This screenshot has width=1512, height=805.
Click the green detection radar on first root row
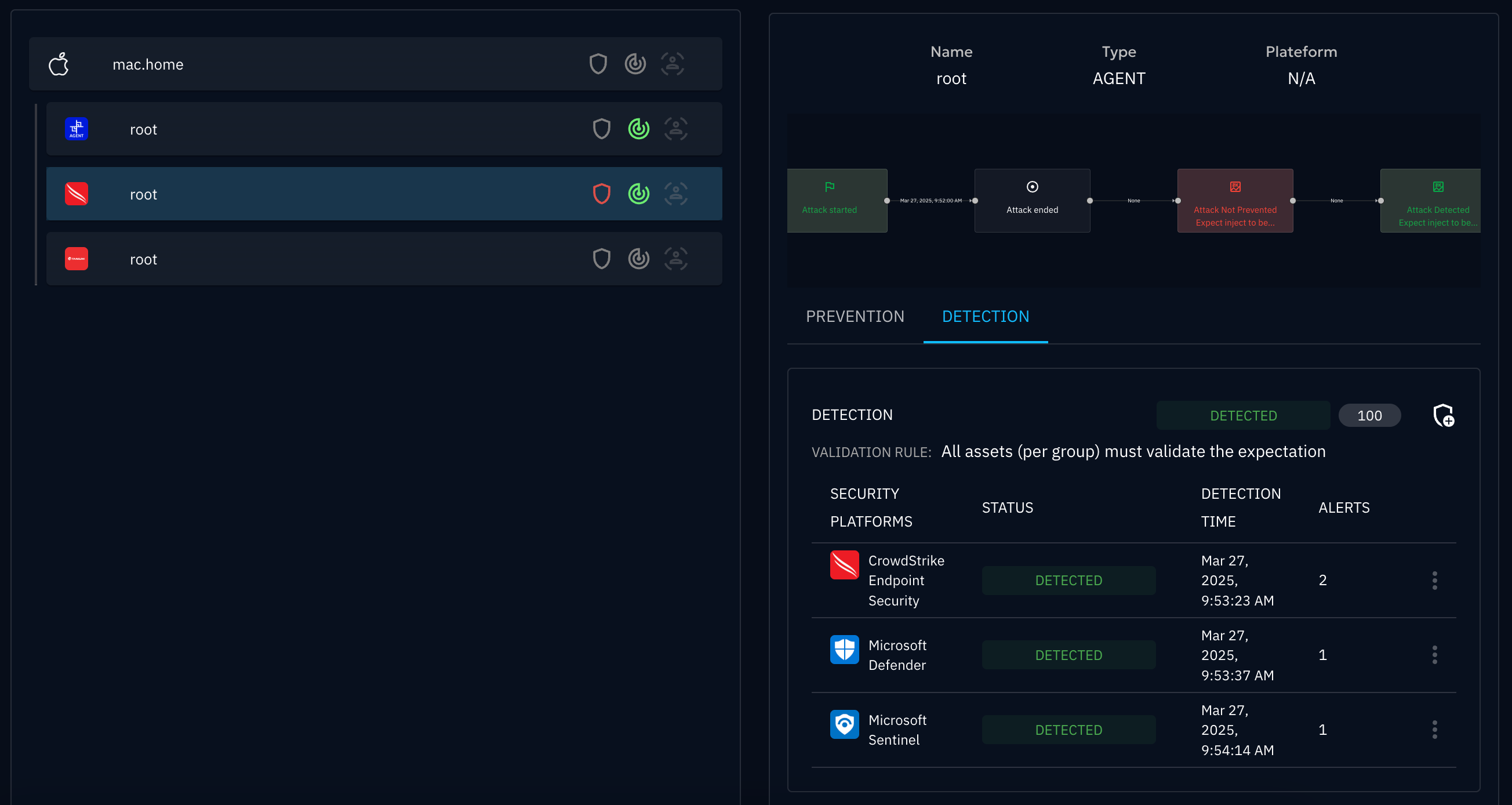click(x=639, y=129)
